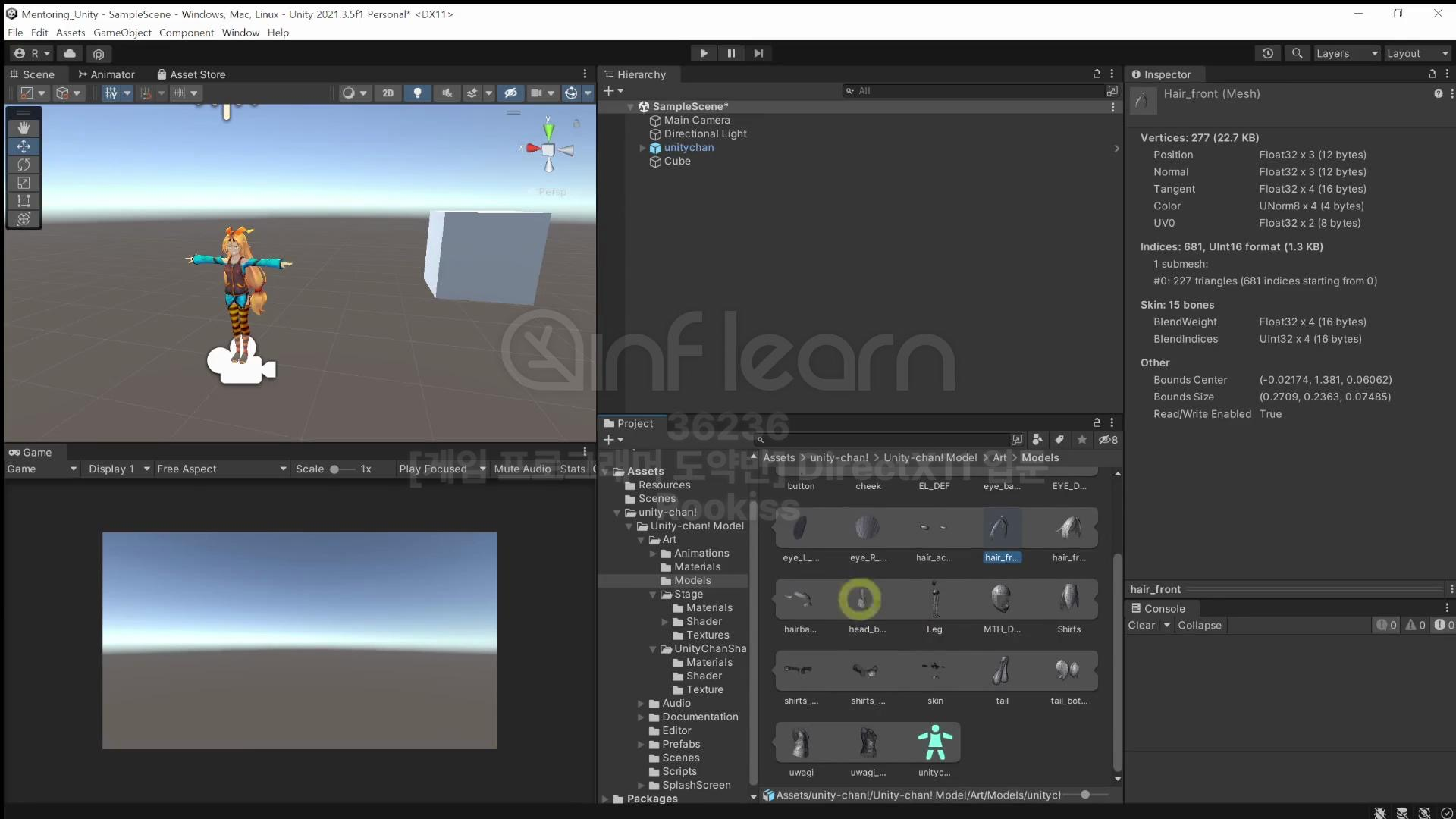Viewport: 1456px width, 819px height.
Task: Toggle 2D view mode
Action: coord(388,93)
